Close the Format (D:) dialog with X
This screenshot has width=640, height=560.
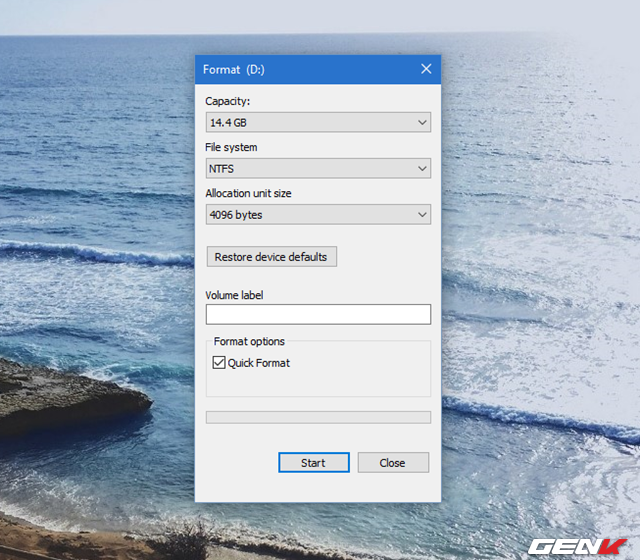click(x=426, y=69)
